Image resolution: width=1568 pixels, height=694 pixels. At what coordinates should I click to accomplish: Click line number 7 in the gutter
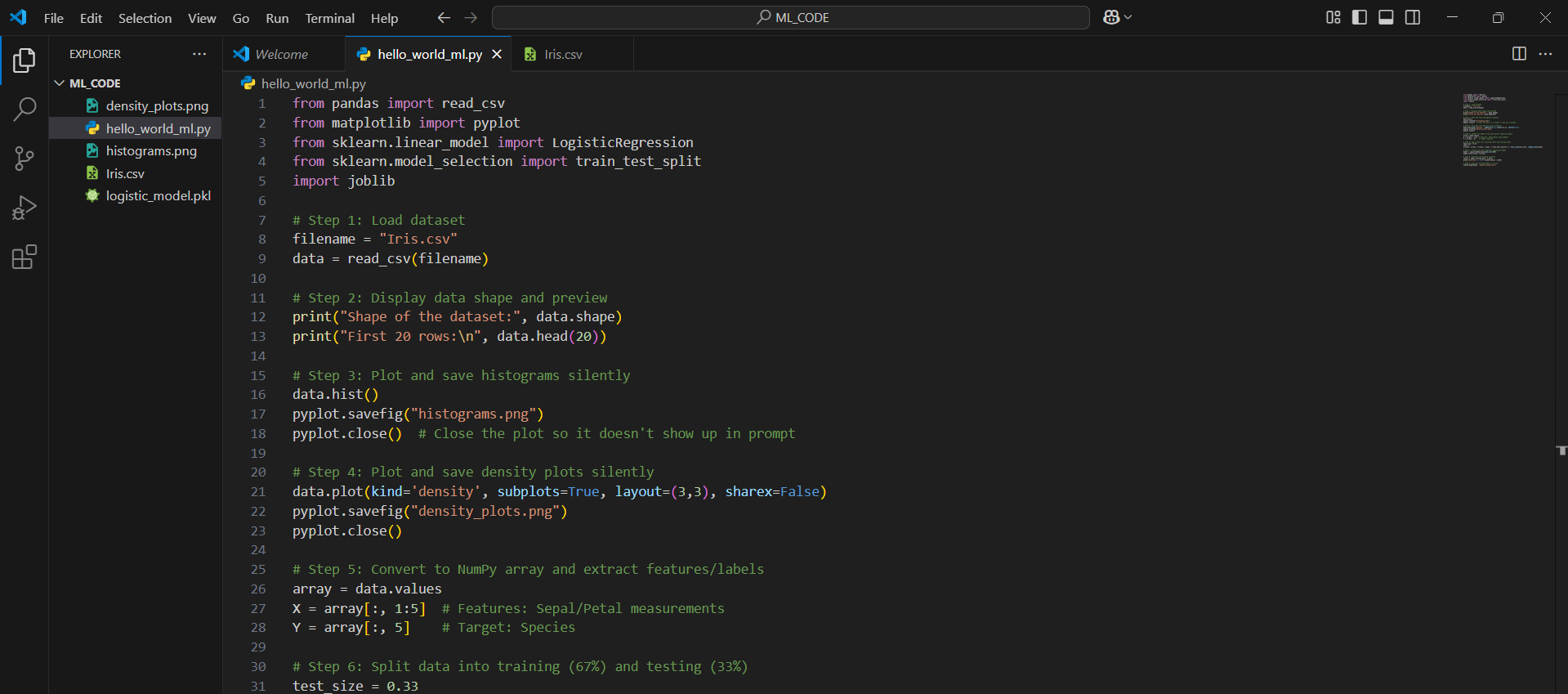262,220
